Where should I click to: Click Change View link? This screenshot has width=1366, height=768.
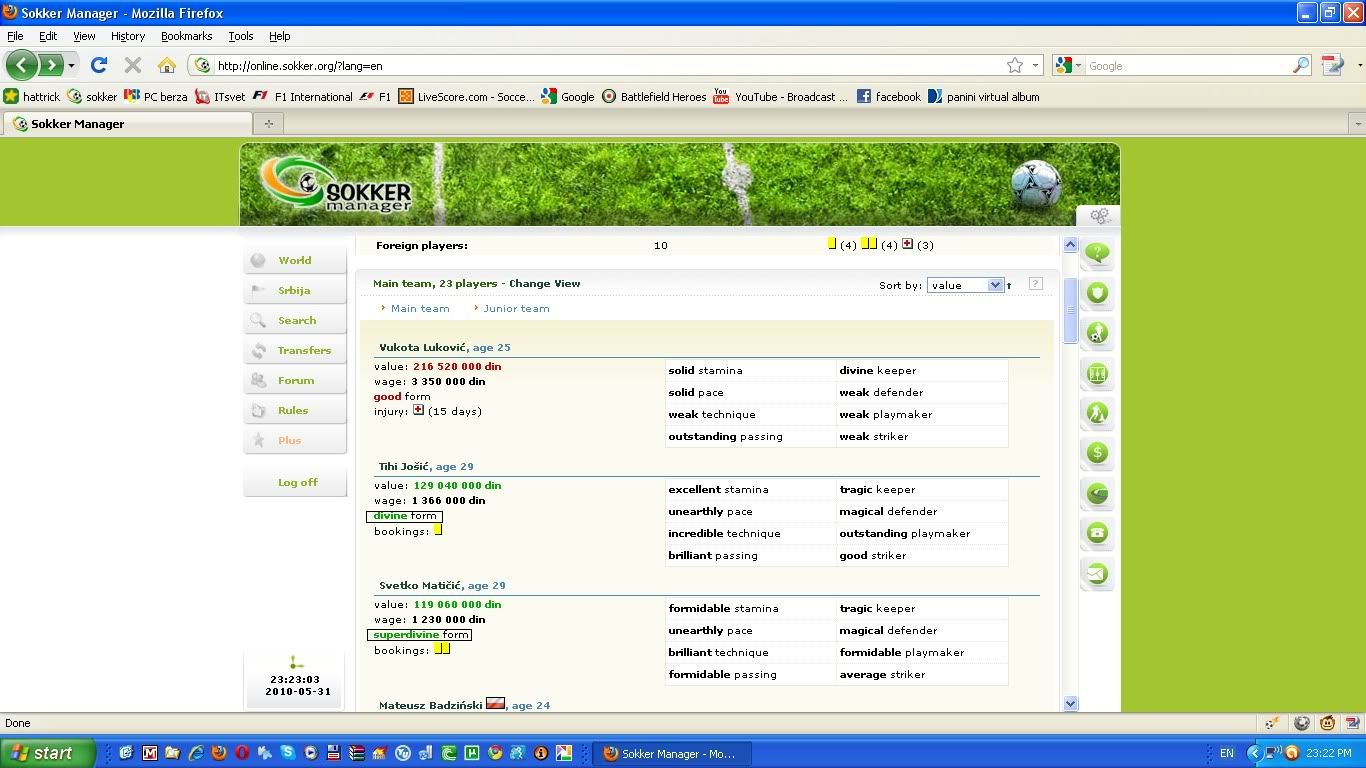click(x=545, y=283)
